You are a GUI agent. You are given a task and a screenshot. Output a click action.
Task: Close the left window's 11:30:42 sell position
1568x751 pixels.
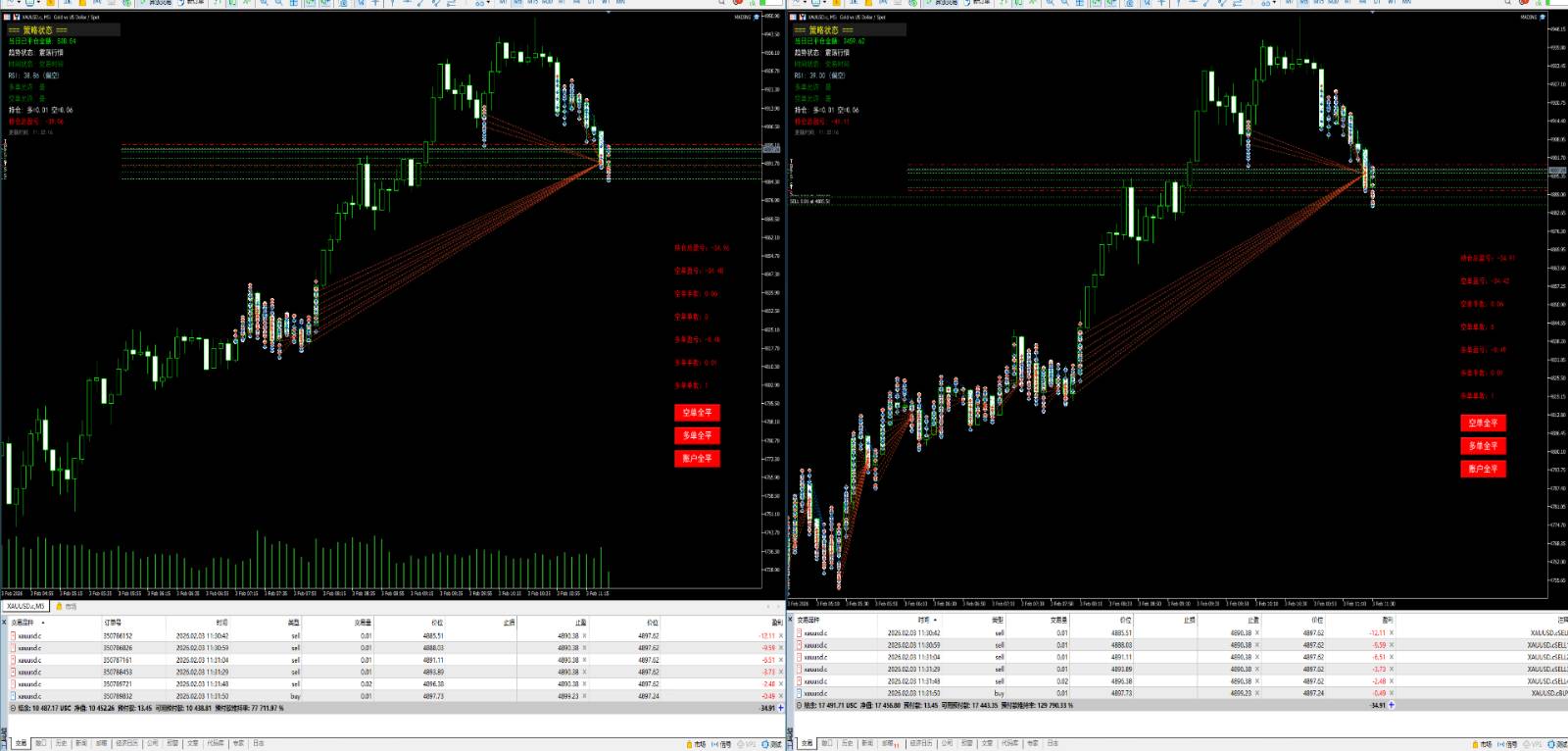click(x=781, y=635)
